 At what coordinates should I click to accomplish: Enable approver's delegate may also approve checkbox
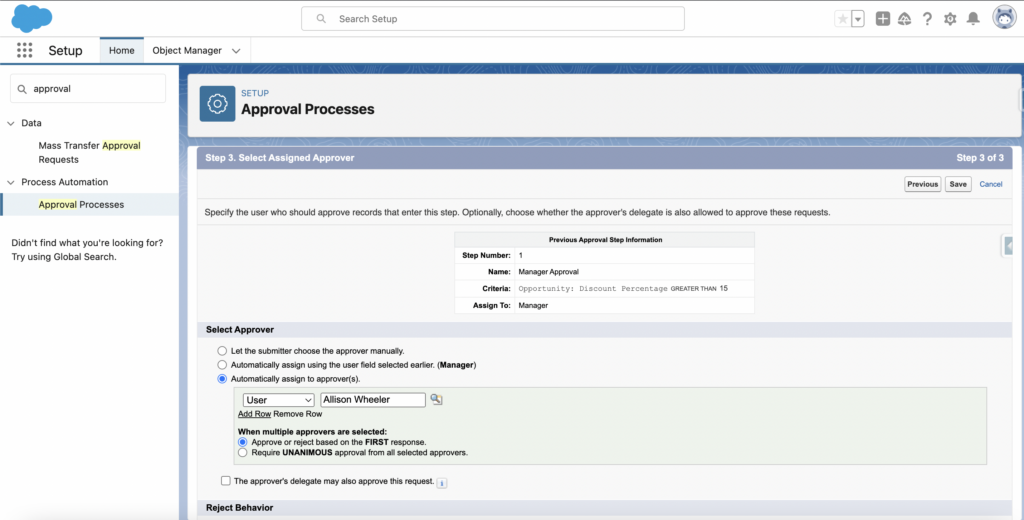pos(226,481)
